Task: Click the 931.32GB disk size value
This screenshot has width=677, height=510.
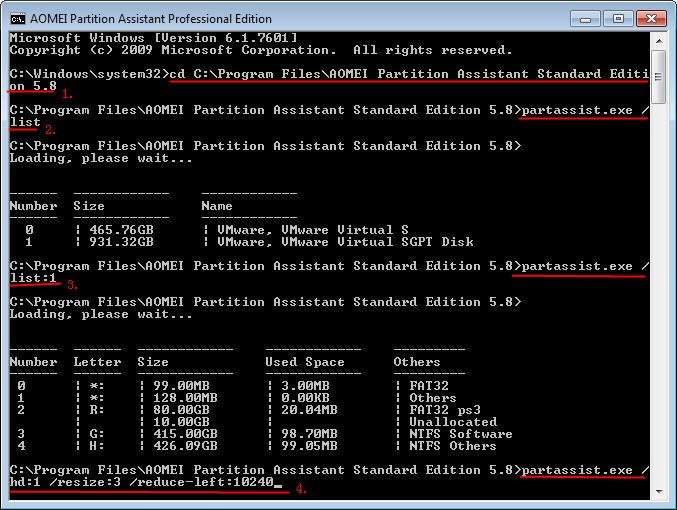Action: [x=121, y=242]
